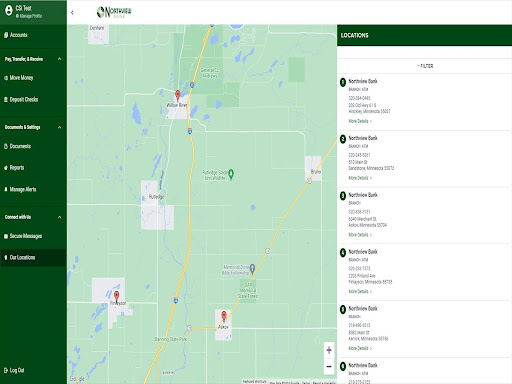Collapse the Documents & Settings section

click(60, 127)
